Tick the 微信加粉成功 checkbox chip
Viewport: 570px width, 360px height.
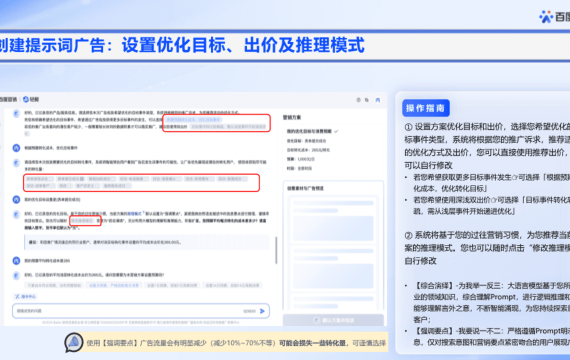point(102,179)
